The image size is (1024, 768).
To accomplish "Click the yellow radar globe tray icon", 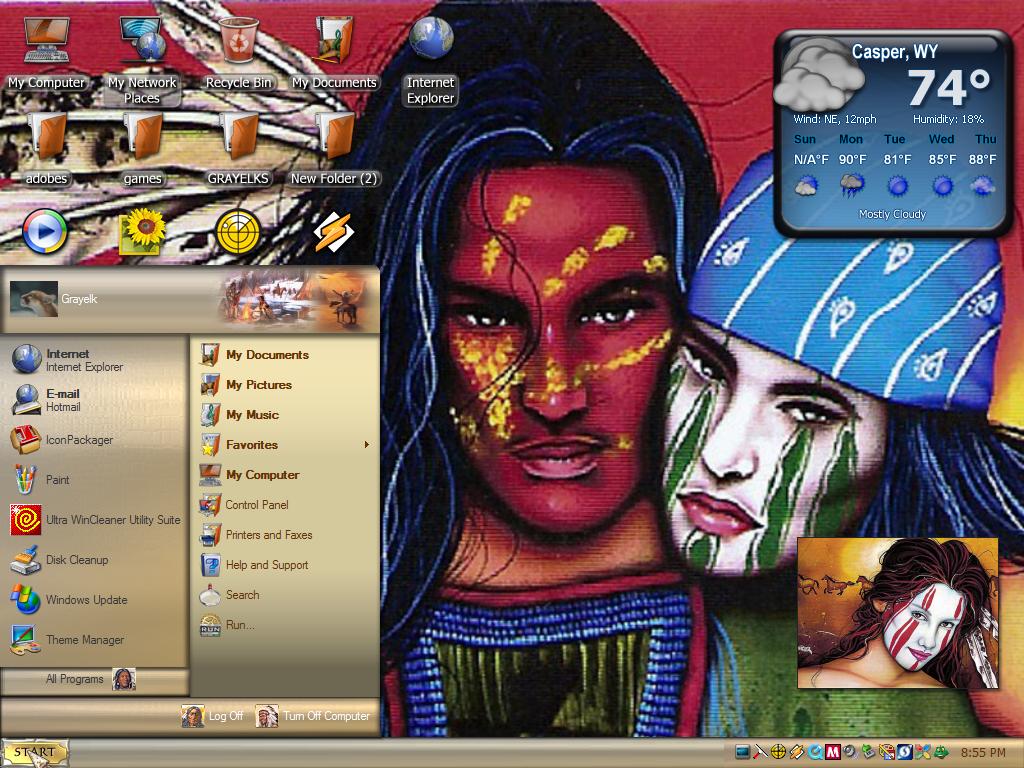I will pos(778,752).
